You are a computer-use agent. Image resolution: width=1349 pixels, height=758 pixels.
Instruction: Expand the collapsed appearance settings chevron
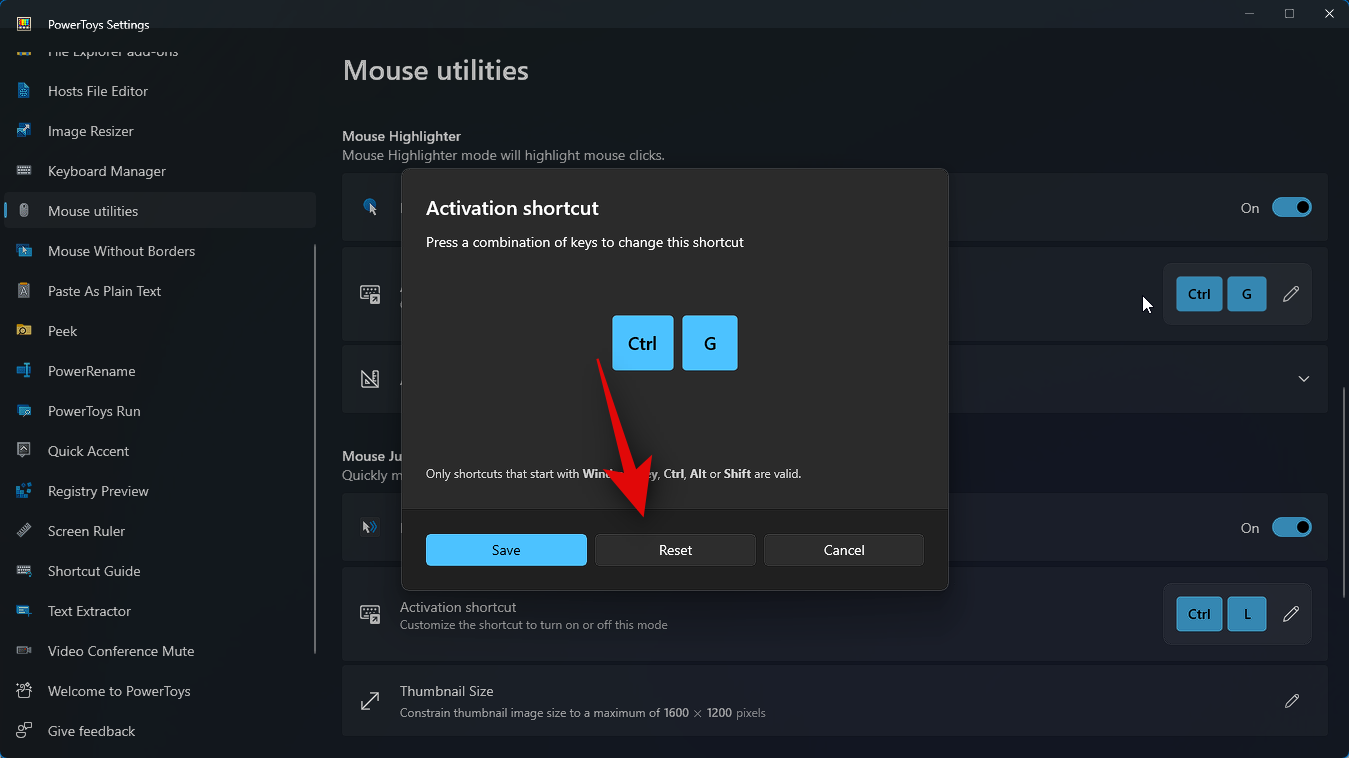point(1303,379)
